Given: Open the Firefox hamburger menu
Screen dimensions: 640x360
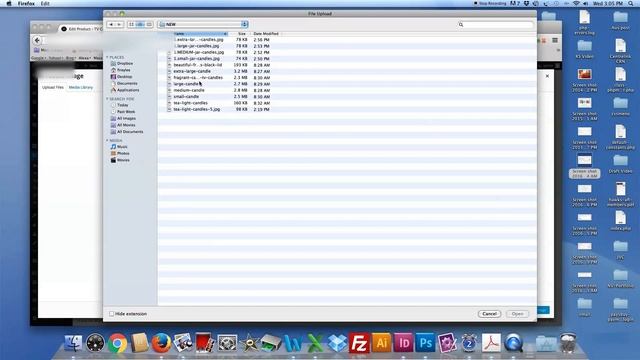Looking at the screenshot, I should click(555, 40).
